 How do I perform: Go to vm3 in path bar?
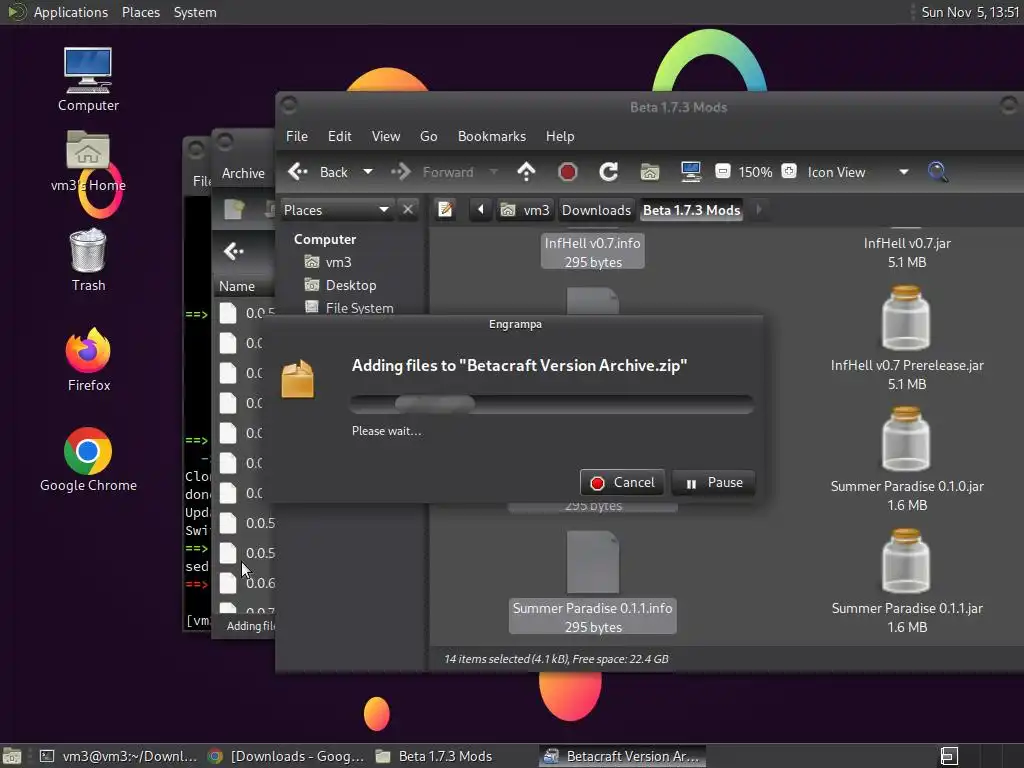pos(526,210)
